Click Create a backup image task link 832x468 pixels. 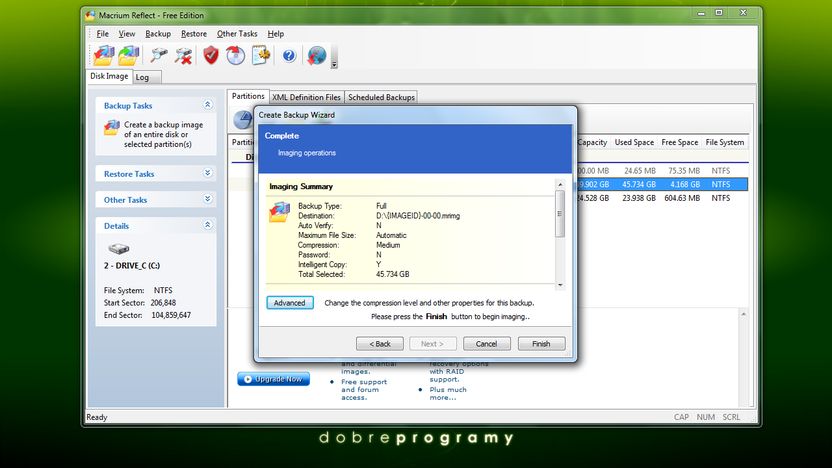coord(163,134)
